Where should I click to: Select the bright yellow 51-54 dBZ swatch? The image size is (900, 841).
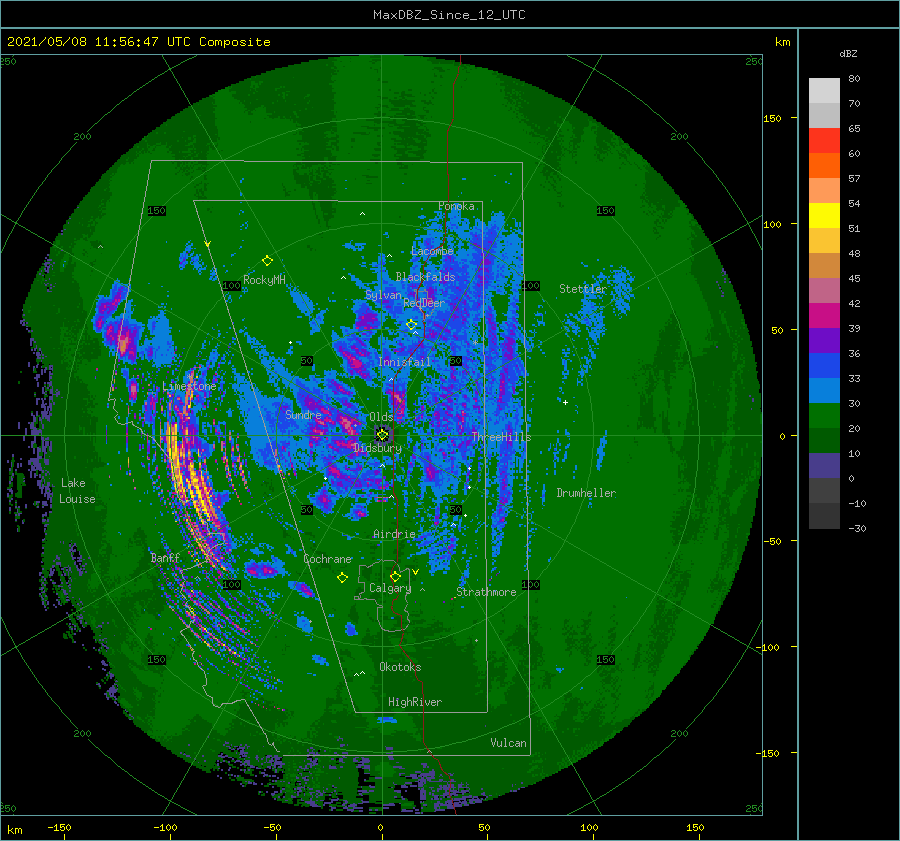coord(824,215)
